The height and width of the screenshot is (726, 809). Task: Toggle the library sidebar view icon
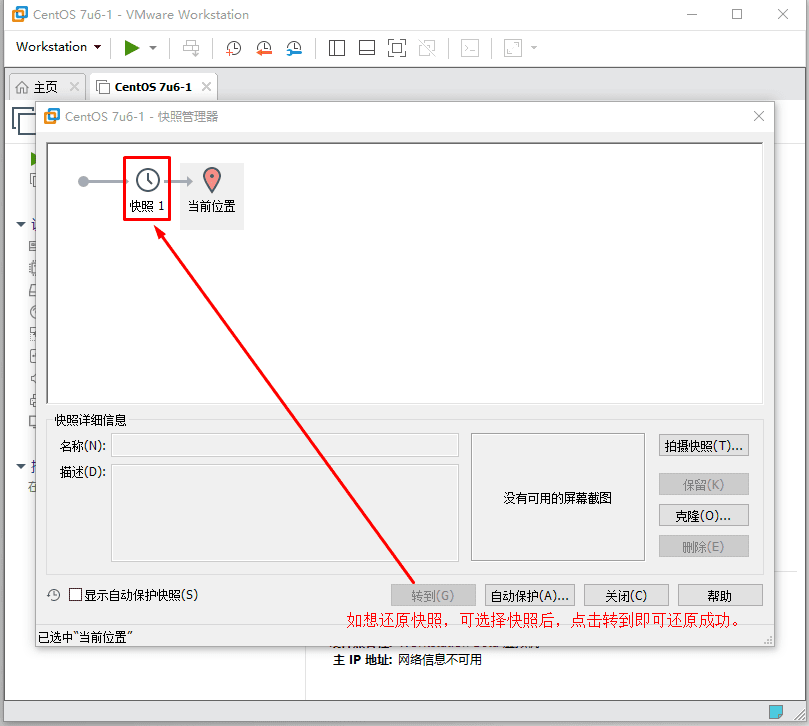(337, 48)
